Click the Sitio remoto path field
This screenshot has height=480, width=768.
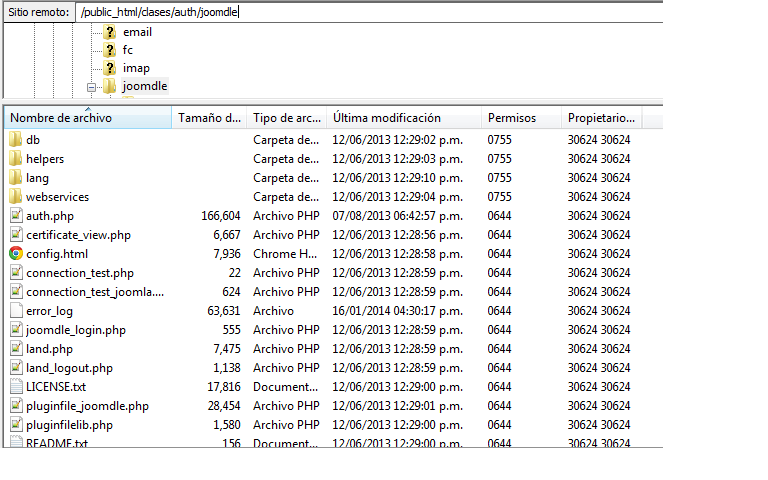click(400, 13)
